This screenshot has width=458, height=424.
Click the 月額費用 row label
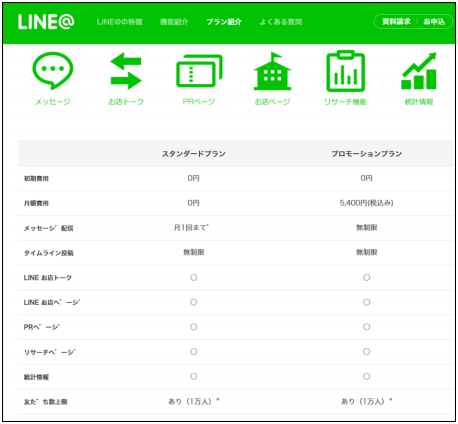tap(36, 203)
